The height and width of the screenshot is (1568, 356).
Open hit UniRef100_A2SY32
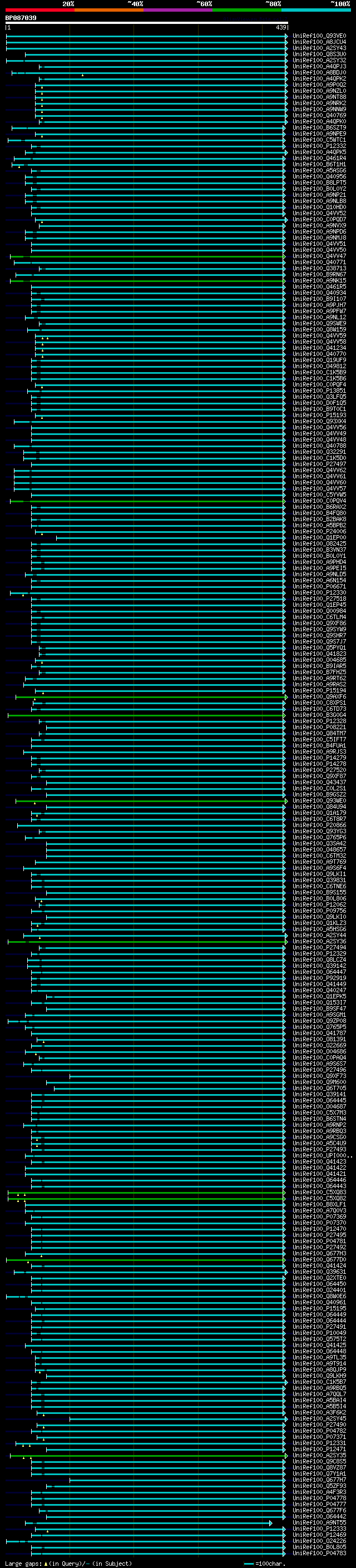319,60
